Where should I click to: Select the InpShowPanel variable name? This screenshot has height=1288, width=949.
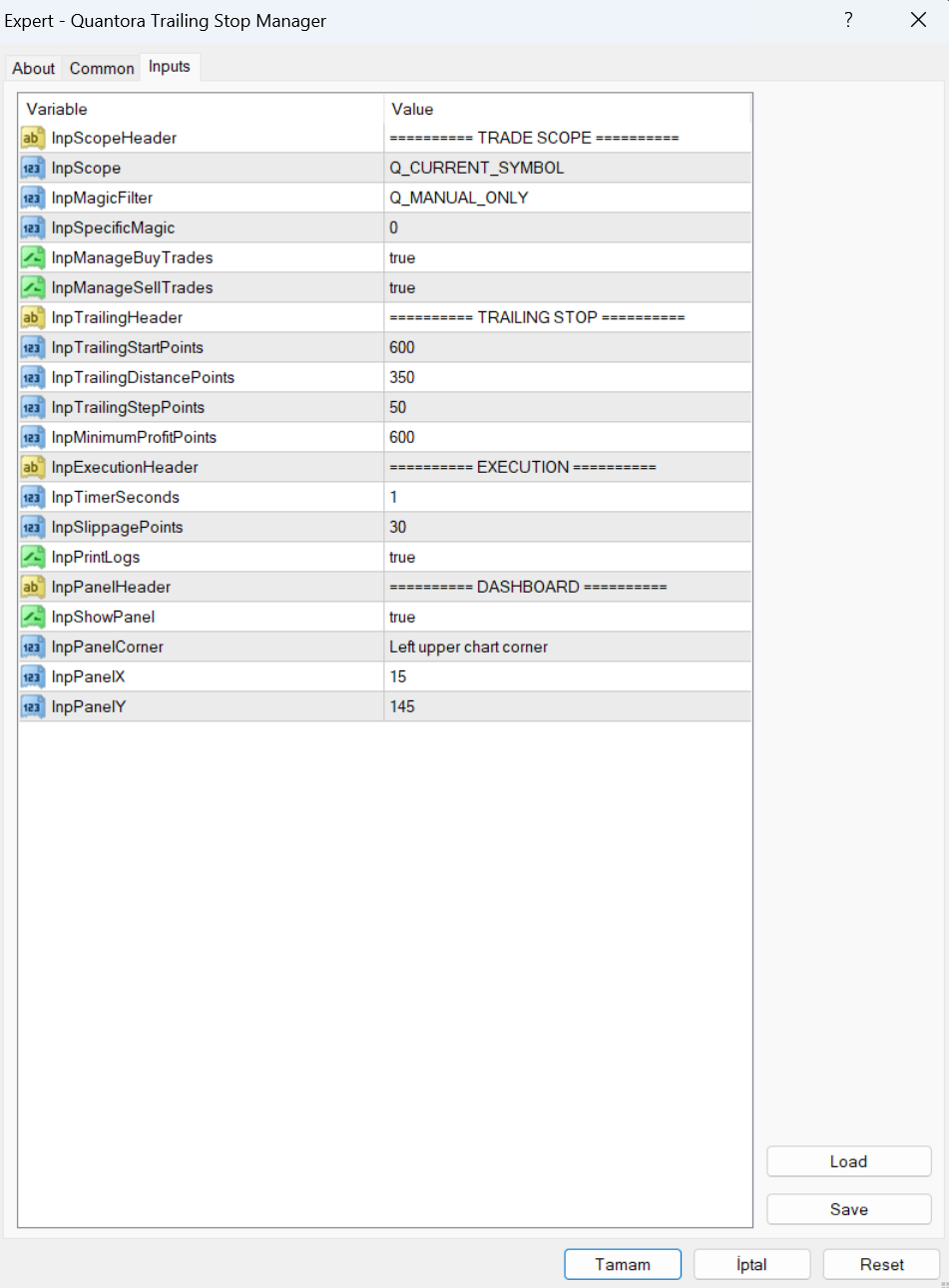point(104,617)
